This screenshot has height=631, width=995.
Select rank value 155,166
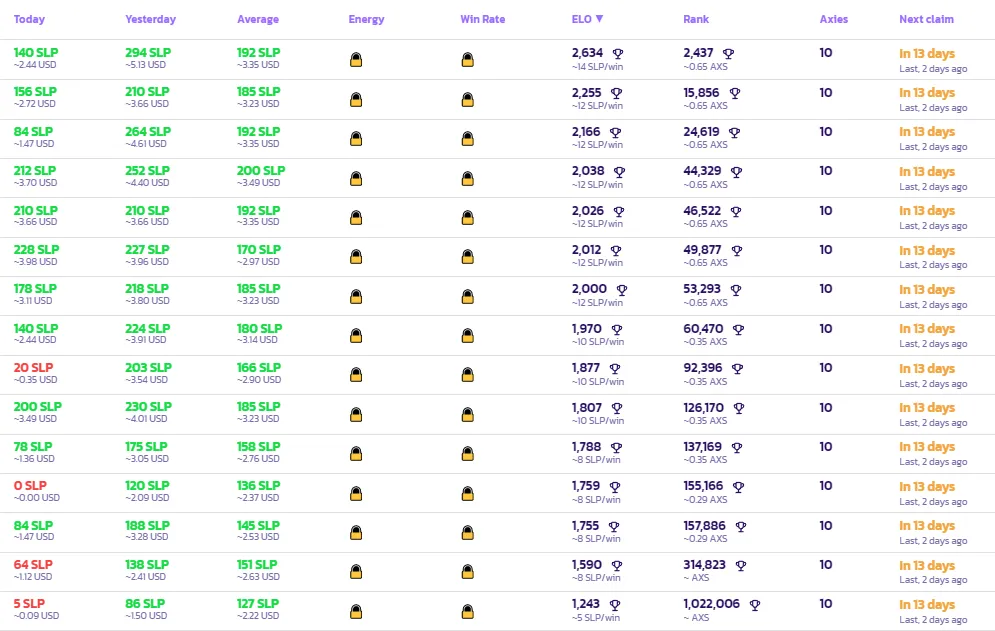pos(703,486)
